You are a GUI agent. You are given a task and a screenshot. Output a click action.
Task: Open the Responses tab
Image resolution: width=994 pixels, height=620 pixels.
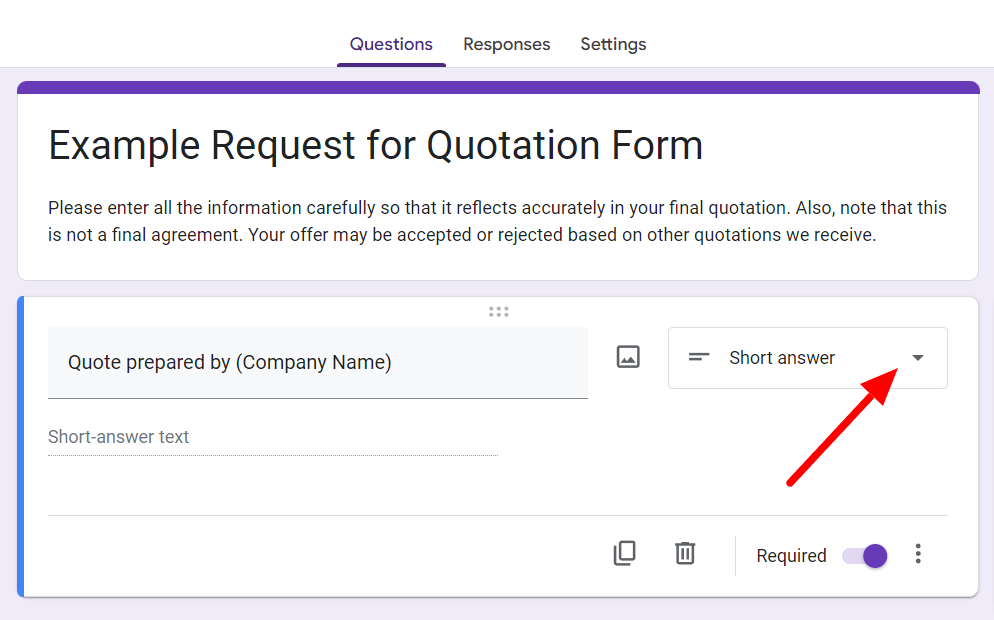pyautogui.click(x=507, y=44)
